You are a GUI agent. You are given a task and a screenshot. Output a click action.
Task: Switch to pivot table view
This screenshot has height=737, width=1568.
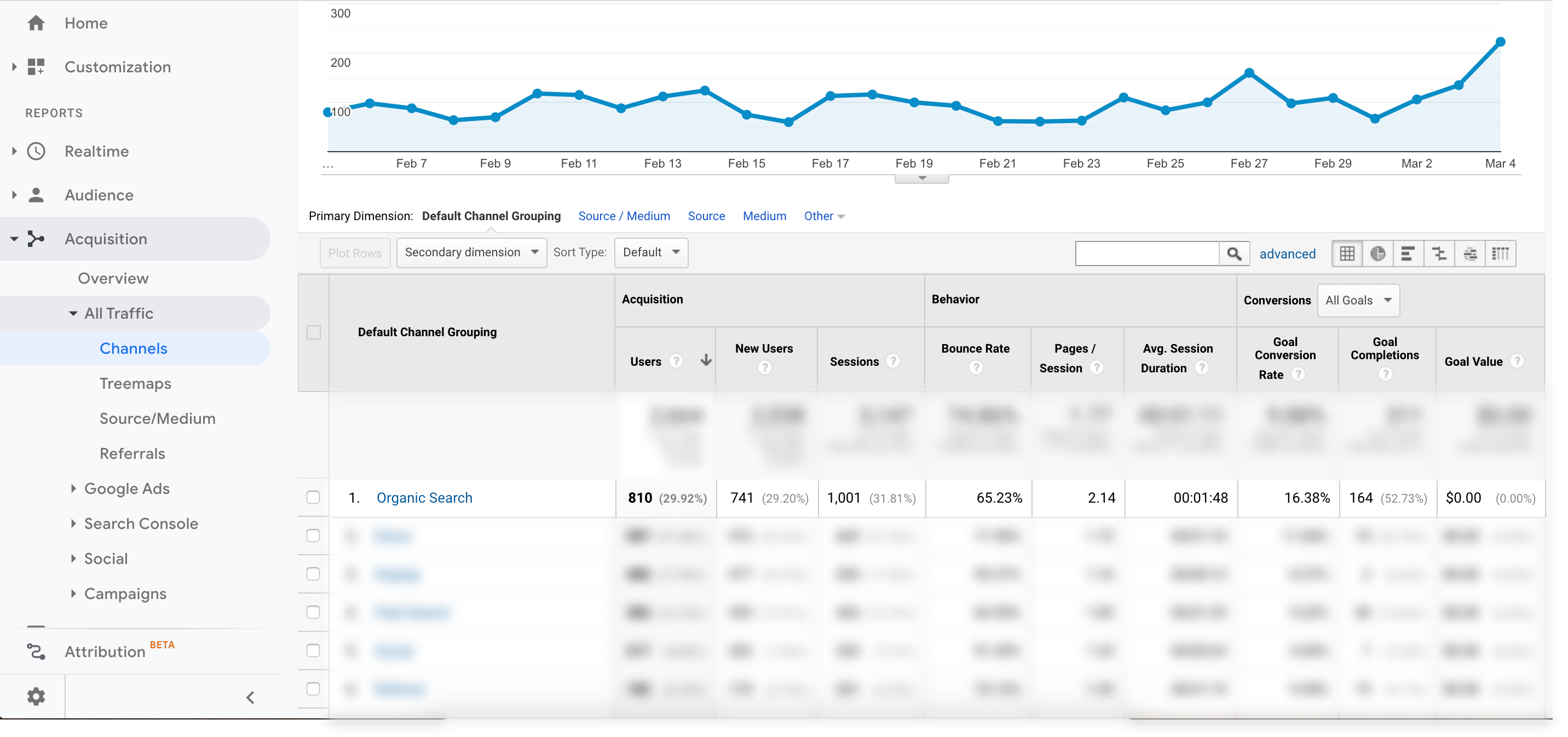[1501, 254]
